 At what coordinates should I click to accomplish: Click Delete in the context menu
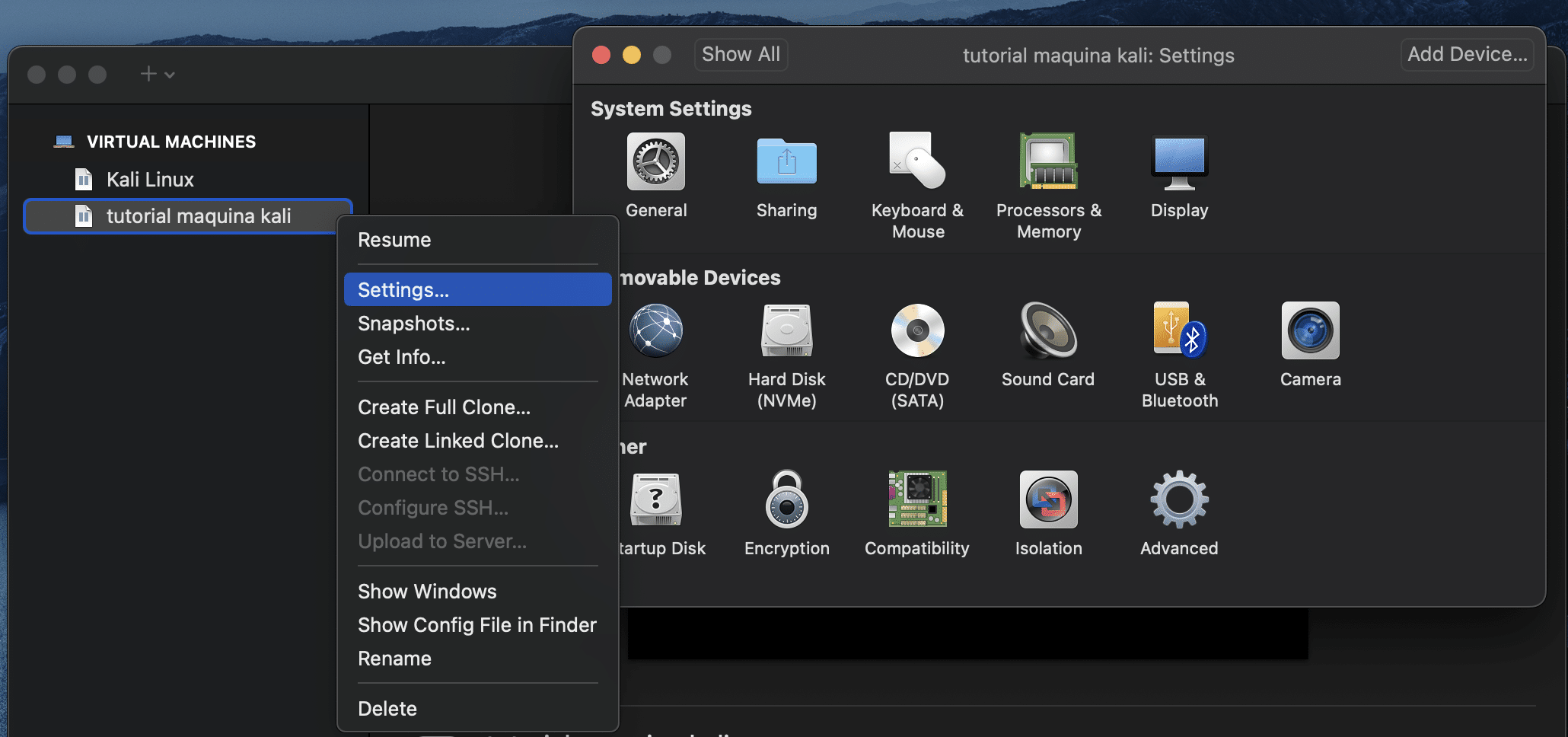tap(387, 709)
